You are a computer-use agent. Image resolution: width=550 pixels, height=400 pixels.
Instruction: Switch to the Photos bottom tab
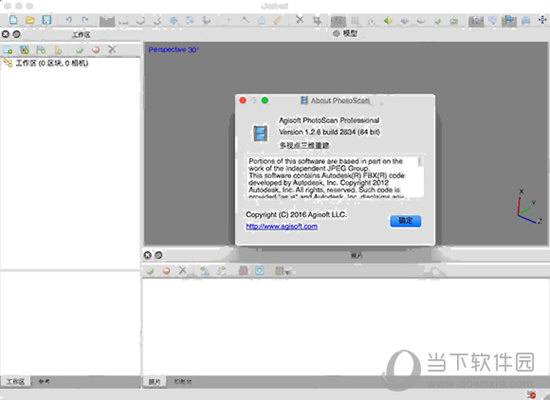[x=155, y=382]
